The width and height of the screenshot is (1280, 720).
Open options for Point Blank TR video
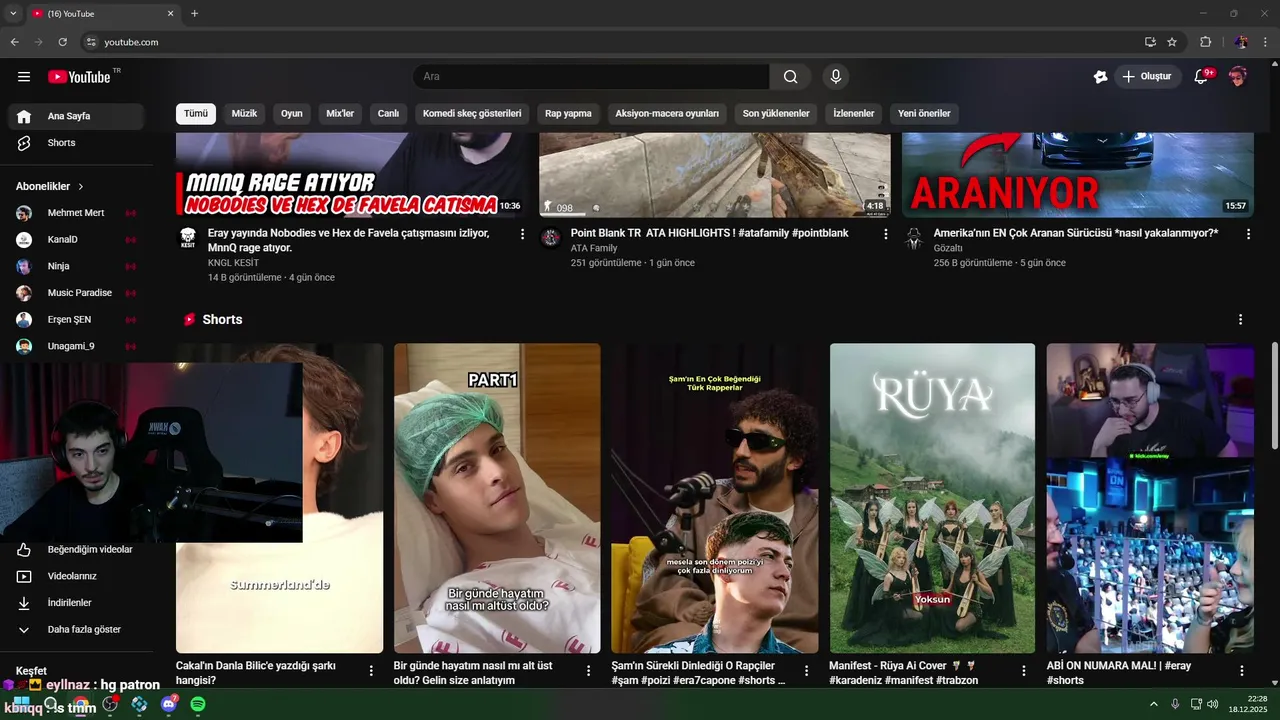click(885, 234)
